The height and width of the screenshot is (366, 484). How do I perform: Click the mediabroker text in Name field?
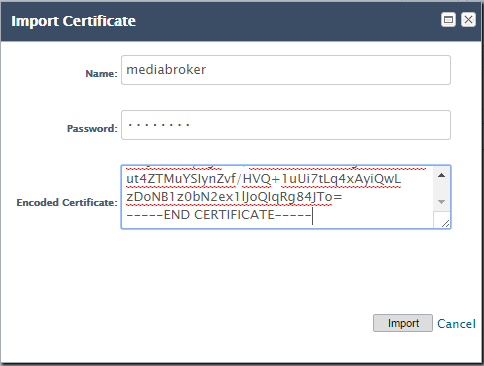pos(166,70)
